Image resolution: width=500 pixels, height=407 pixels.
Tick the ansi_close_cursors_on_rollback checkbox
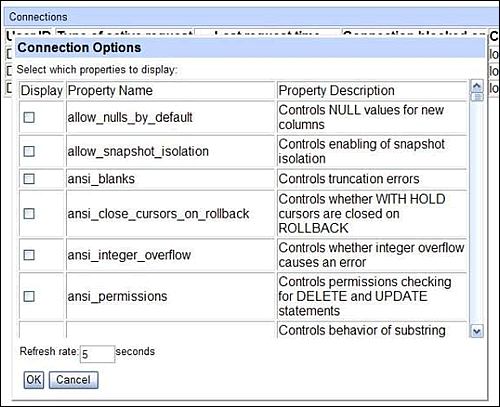point(29,214)
